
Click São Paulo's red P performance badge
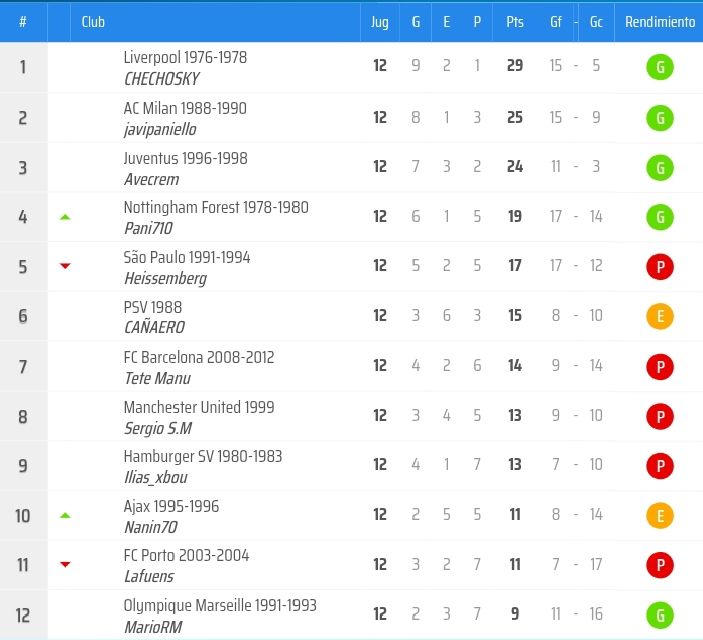[x=659, y=267]
